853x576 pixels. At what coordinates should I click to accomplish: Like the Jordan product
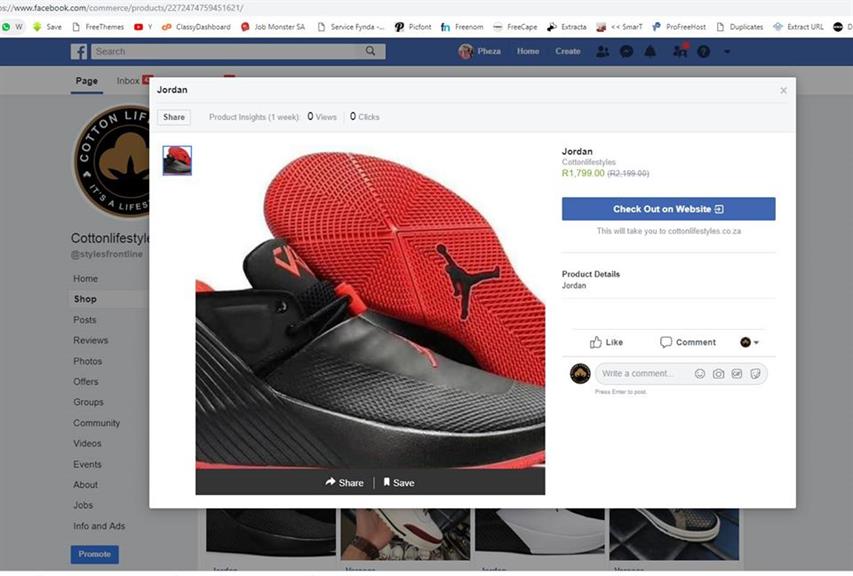pos(606,342)
